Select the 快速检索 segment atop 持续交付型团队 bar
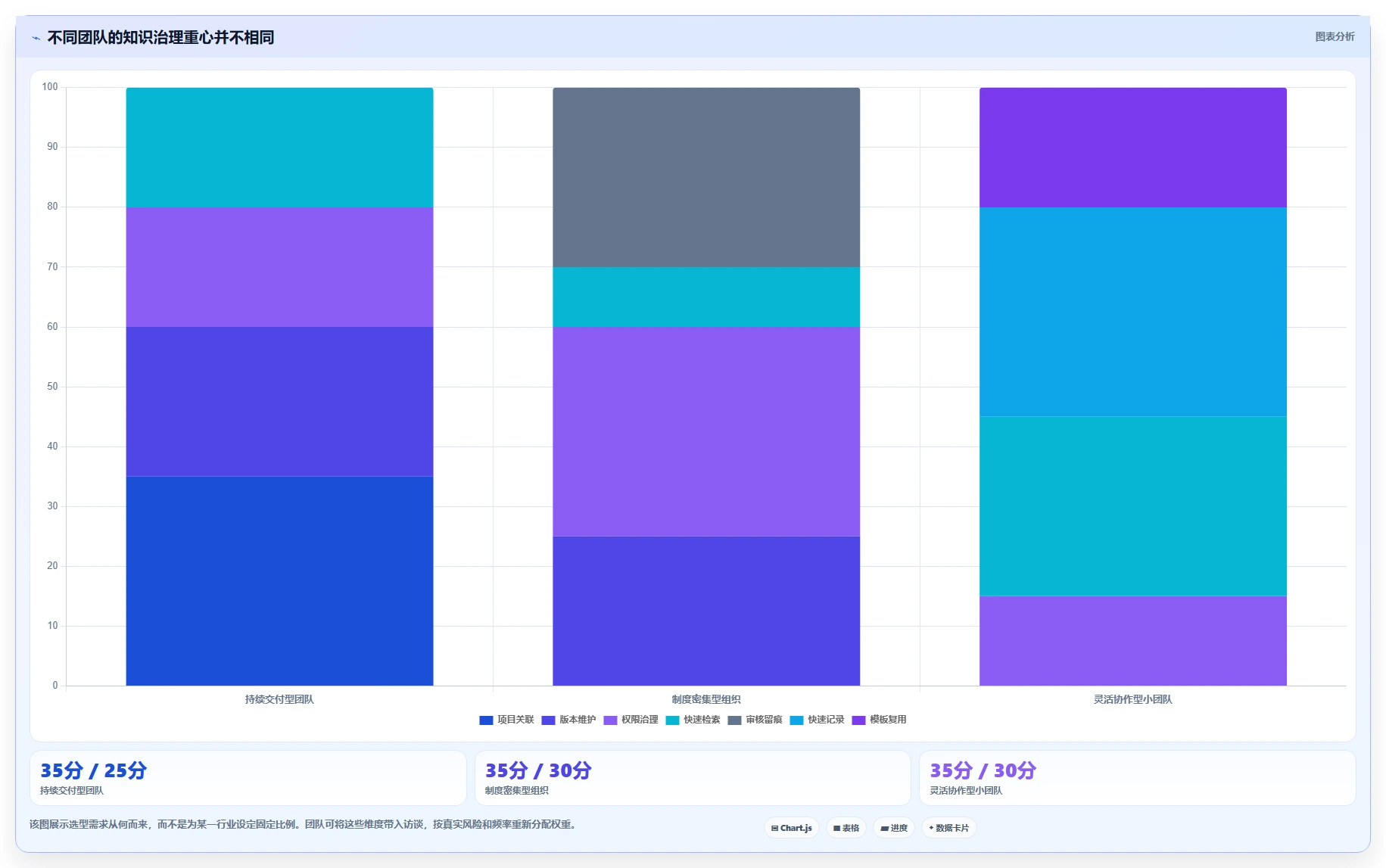This screenshot has width=1386, height=868. tap(279, 148)
